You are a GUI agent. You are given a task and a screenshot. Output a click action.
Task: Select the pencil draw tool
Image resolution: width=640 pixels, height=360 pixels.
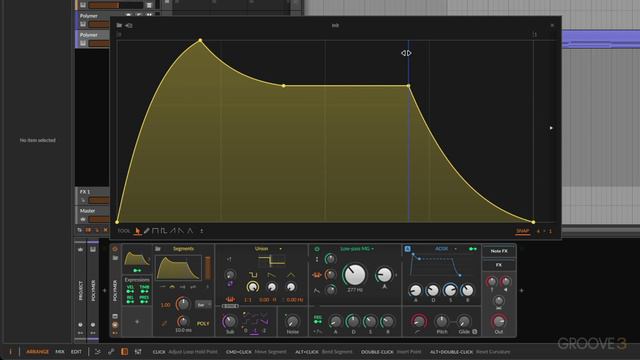click(147, 231)
